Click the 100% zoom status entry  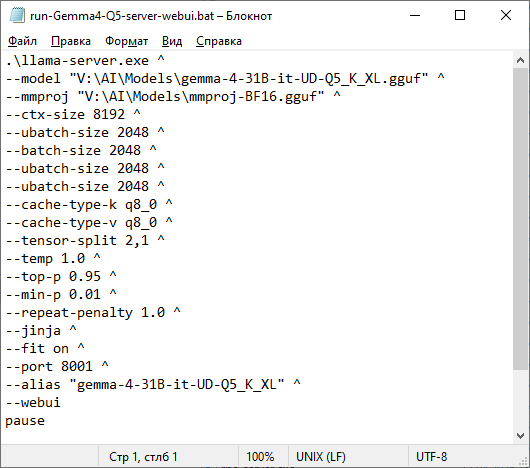[260, 457]
